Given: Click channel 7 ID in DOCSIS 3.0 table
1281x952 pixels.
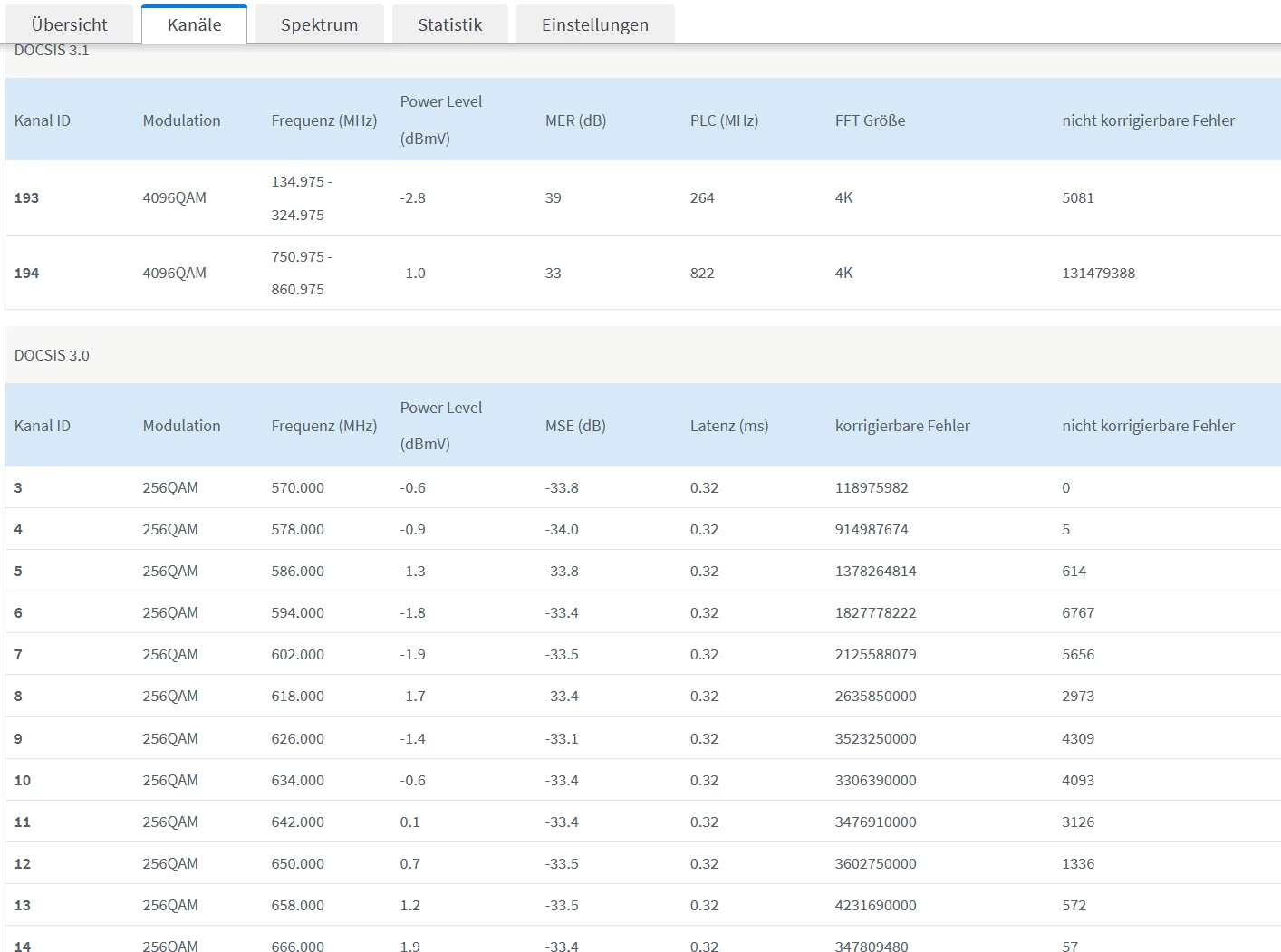Looking at the screenshot, I should 18,654.
